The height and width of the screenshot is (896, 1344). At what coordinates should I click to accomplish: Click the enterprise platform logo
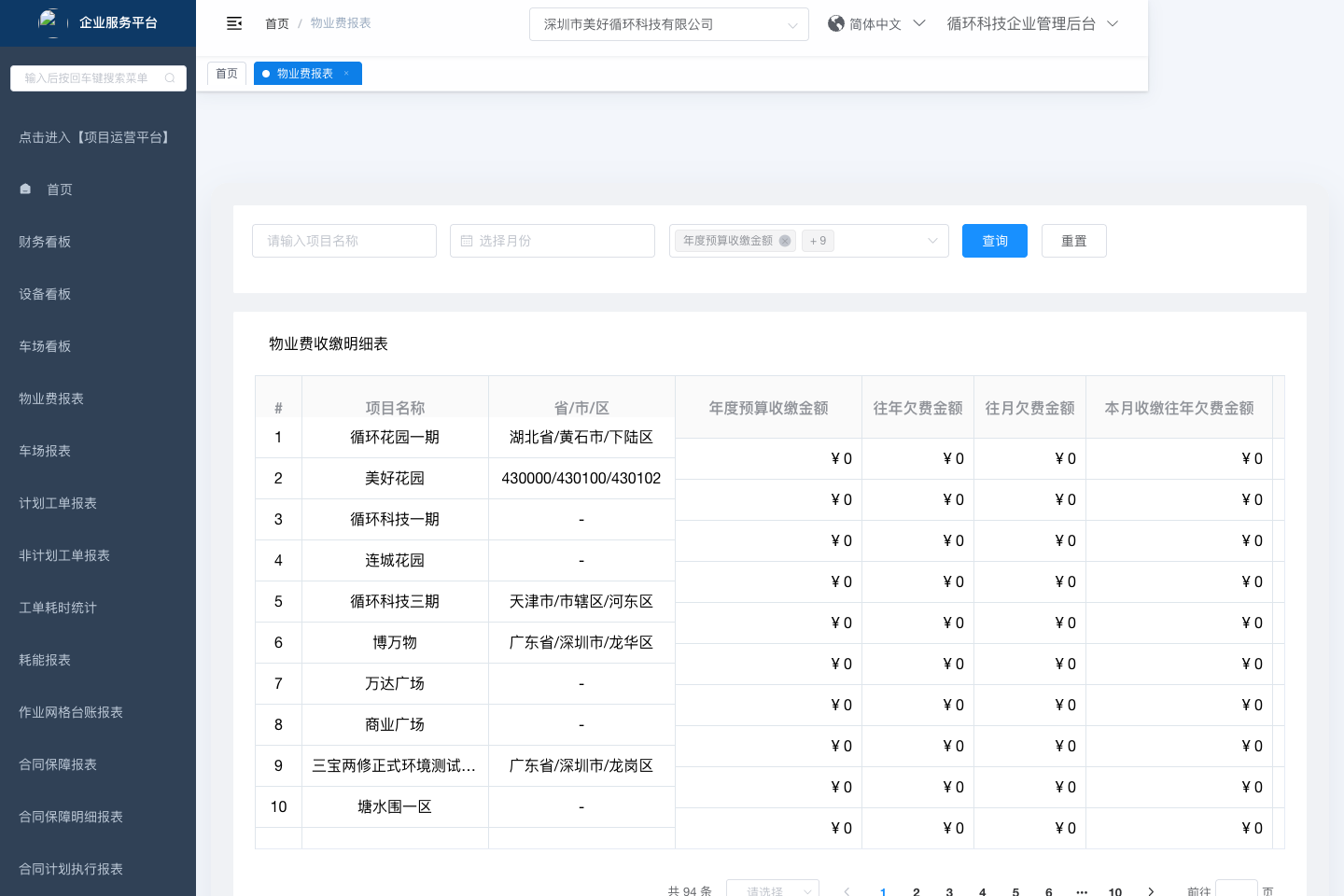point(49,21)
